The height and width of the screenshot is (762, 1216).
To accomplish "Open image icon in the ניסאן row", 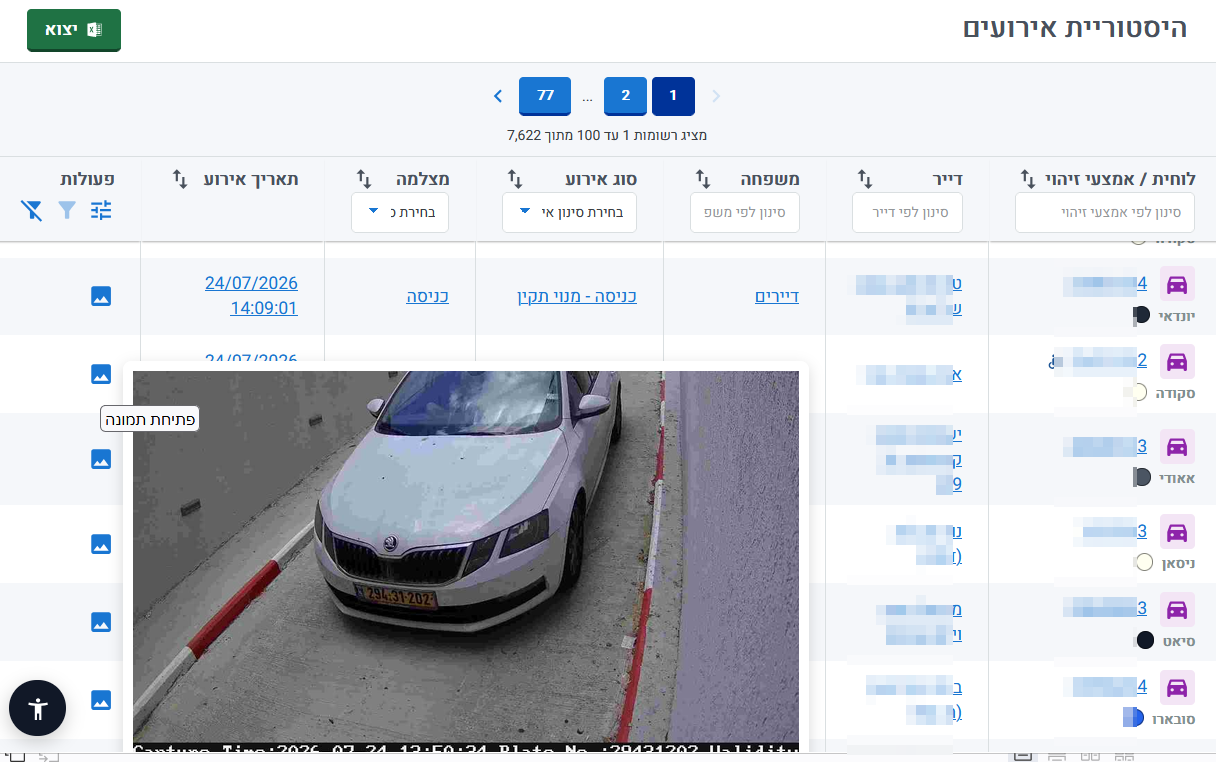I will (x=101, y=544).
